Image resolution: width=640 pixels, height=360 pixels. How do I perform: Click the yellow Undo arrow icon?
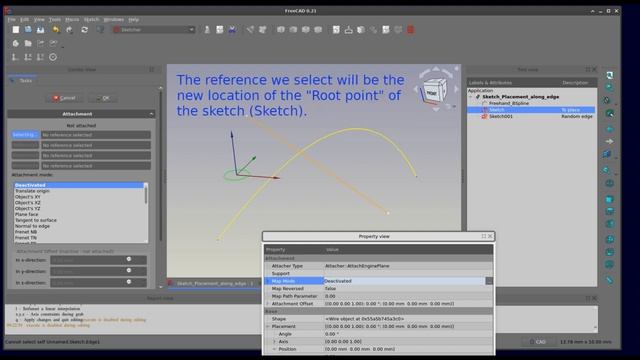tap(56, 29)
